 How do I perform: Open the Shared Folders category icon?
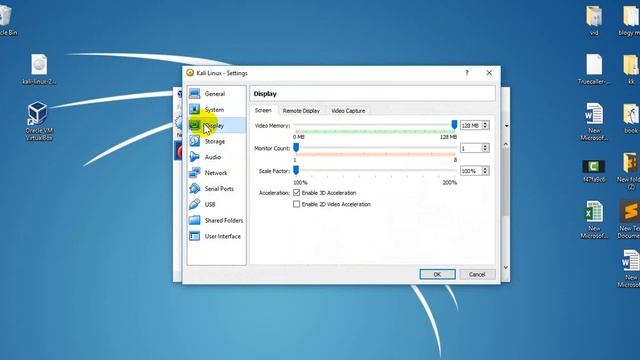(194, 220)
